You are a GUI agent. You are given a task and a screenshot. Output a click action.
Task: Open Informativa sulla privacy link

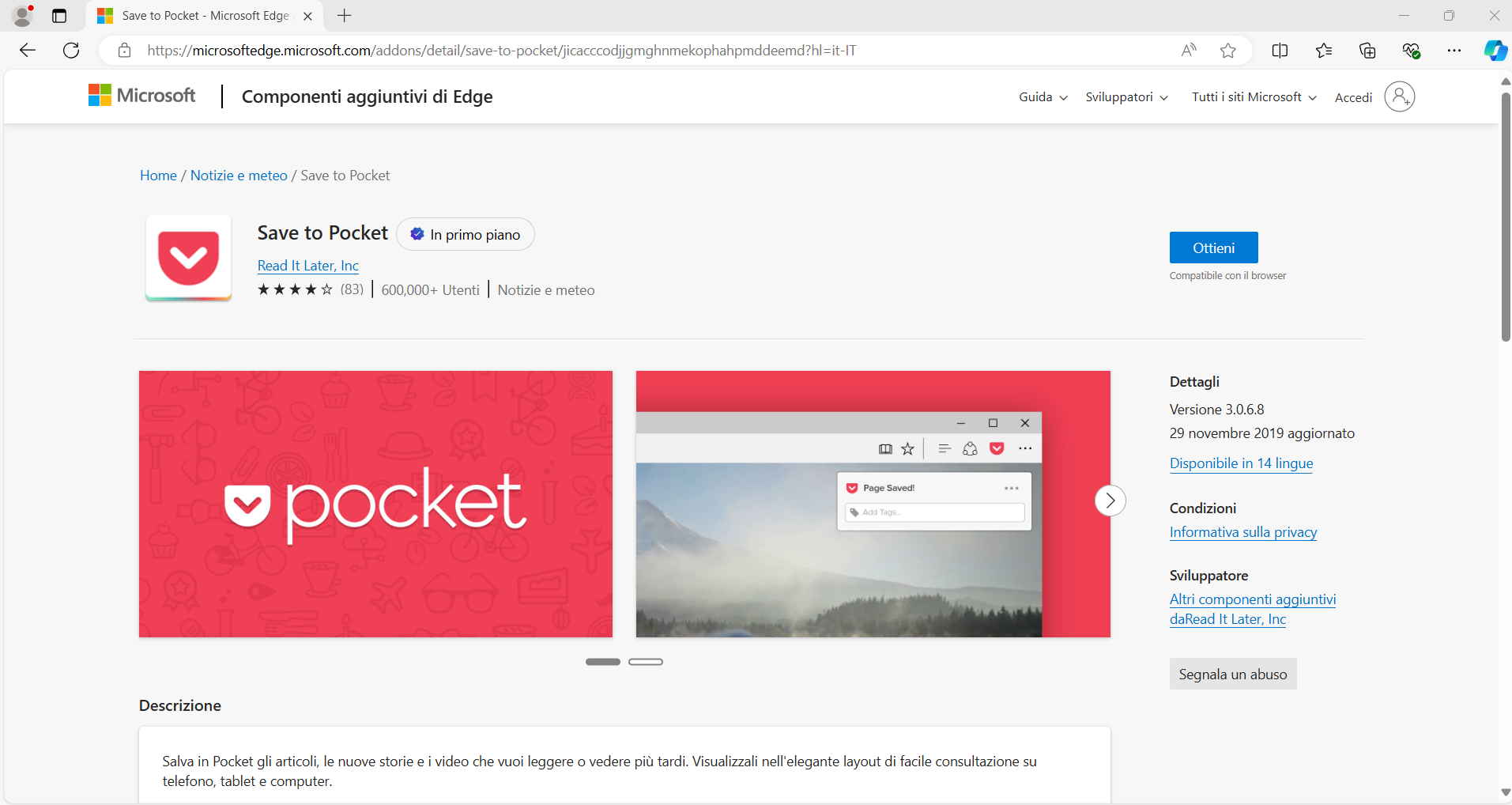click(x=1243, y=532)
